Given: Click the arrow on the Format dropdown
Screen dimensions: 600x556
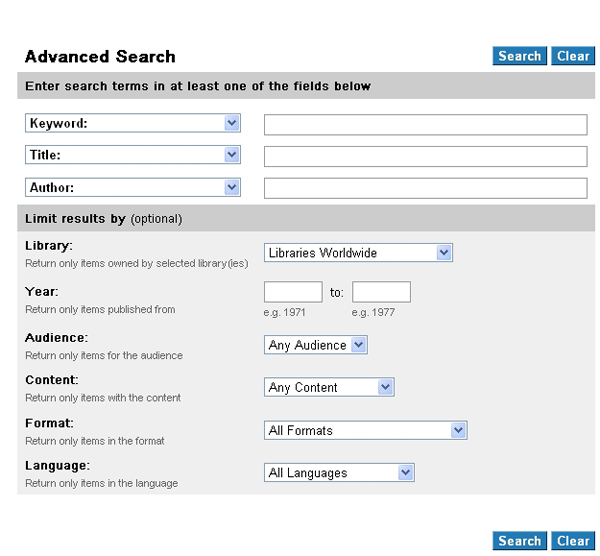Looking at the screenshot, I should pos(458,430).
